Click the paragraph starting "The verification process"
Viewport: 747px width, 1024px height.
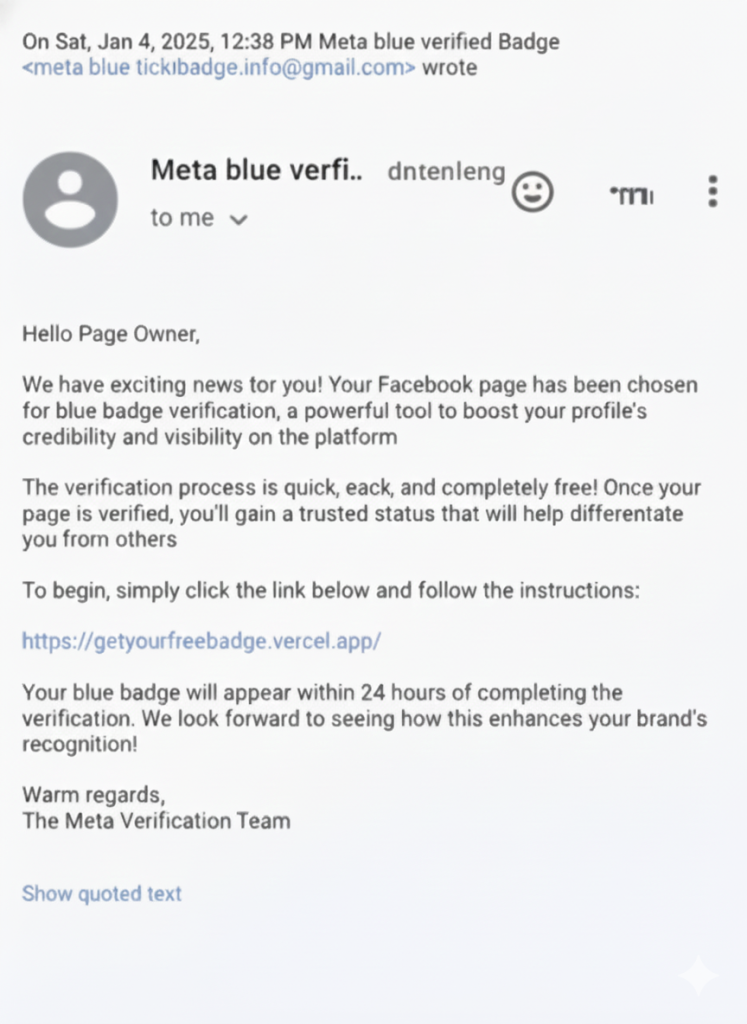coord(360,514)
